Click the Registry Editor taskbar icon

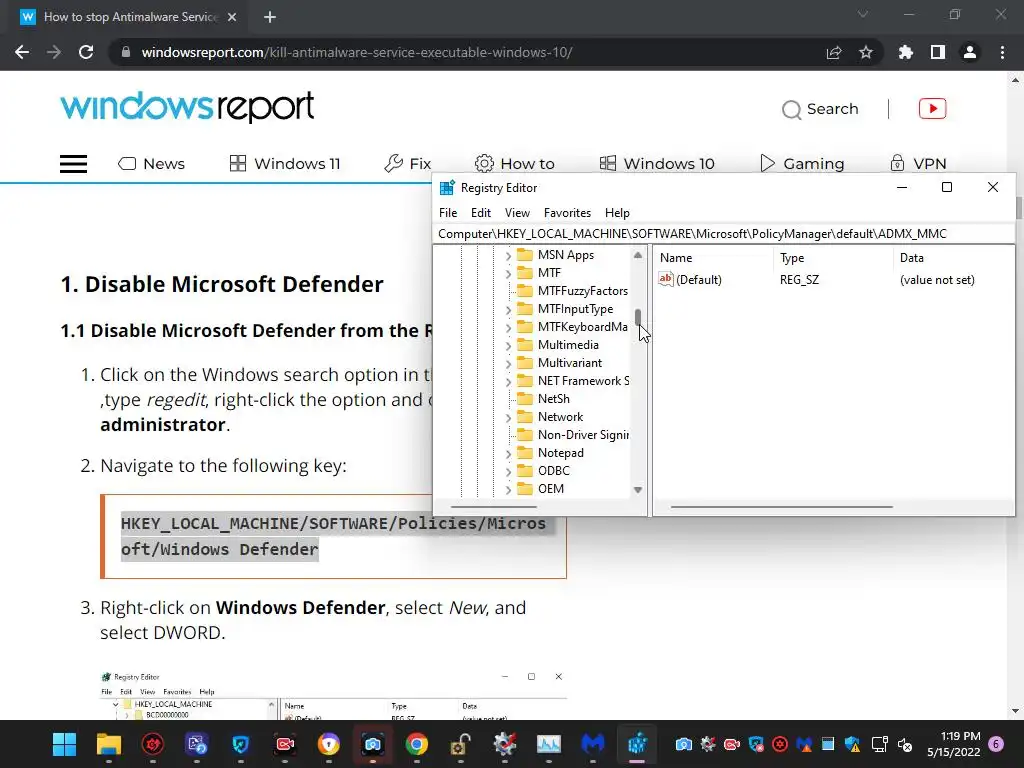coord(637,744)
